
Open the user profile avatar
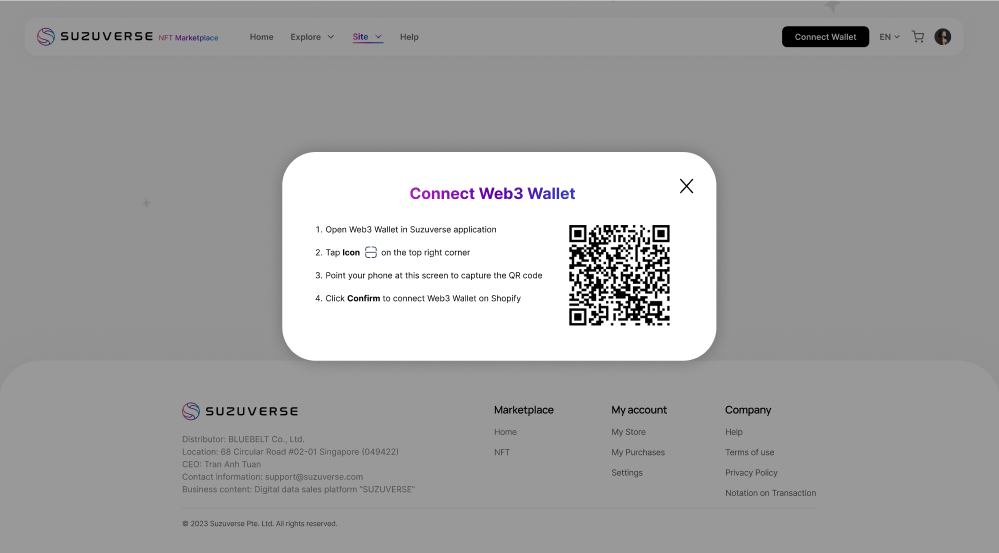pos(942,37)
